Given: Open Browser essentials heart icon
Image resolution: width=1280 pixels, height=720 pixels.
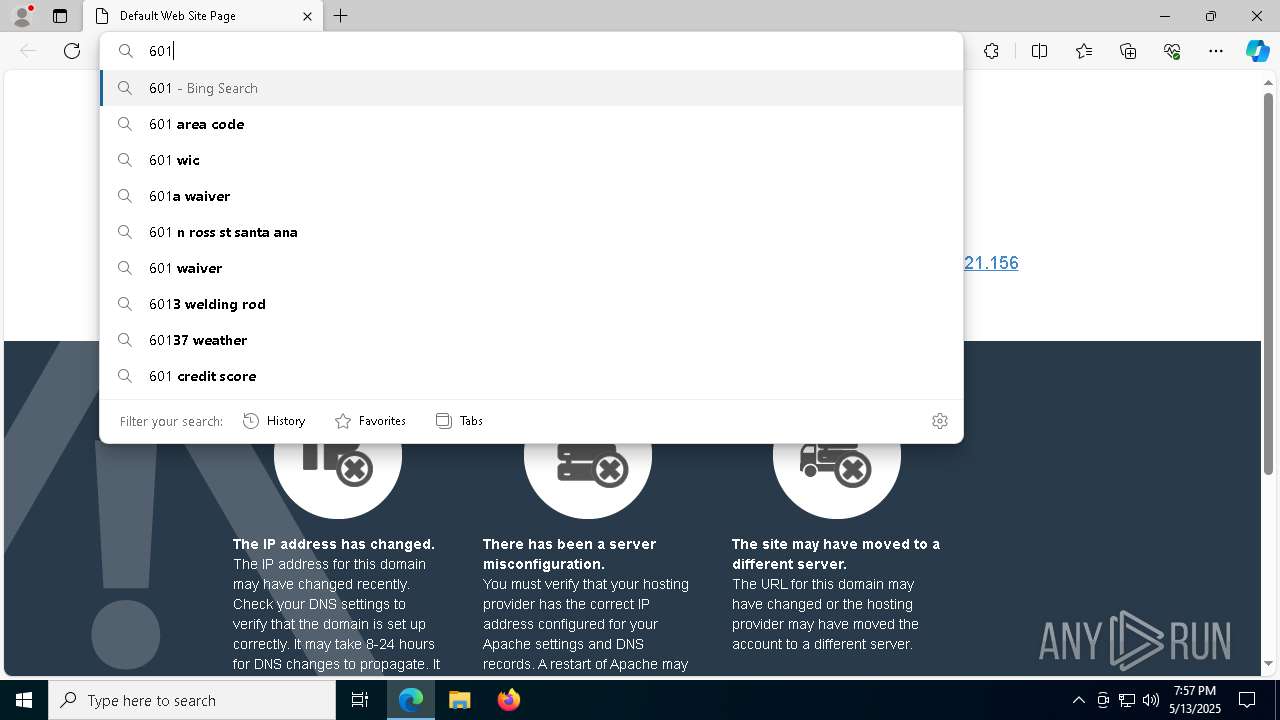Looking at the screenshot, I should pyautogui.click(x=1172, y=51).
